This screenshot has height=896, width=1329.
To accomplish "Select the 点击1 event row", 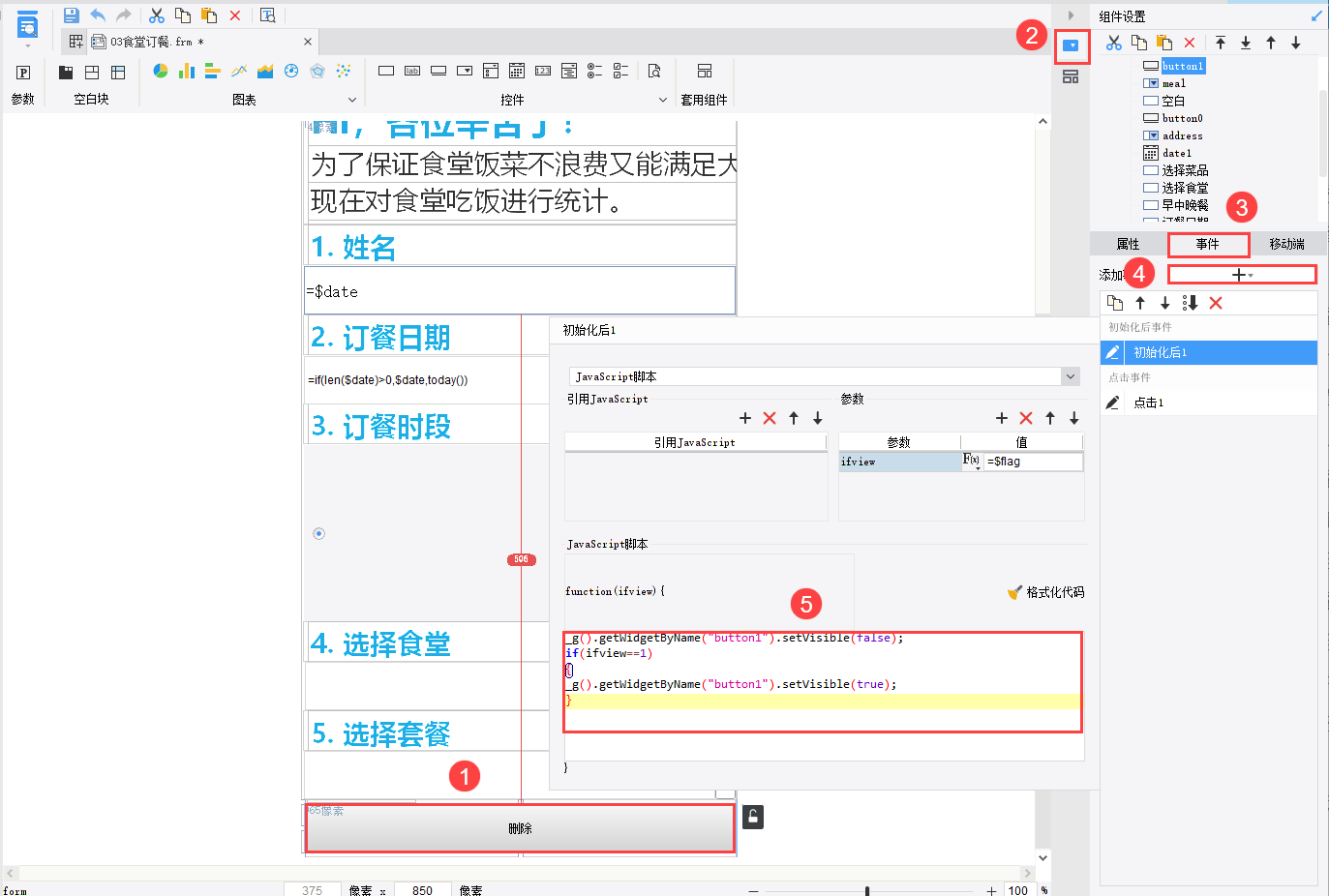I will tap(1209, 403).
